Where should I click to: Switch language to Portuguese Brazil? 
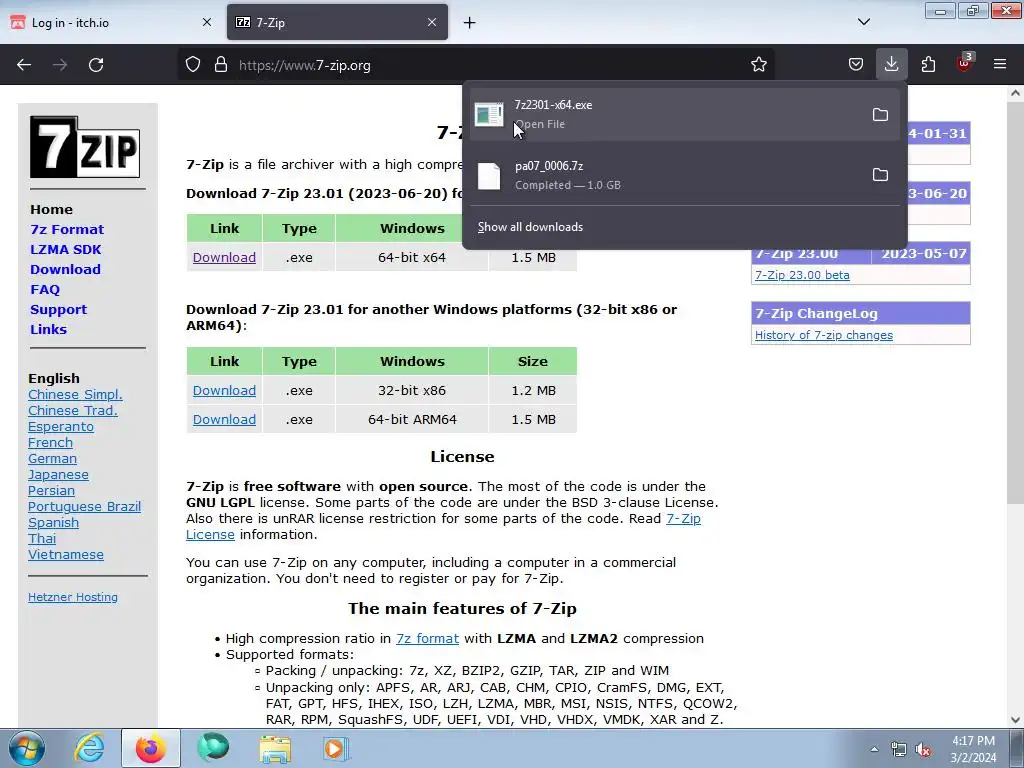point(84,507)
